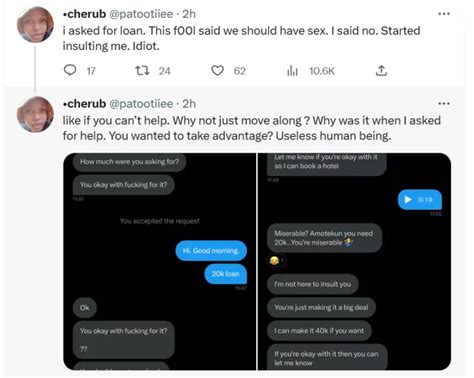
Task: View analytics showing 10.6K views
Action: pos(292,71)
